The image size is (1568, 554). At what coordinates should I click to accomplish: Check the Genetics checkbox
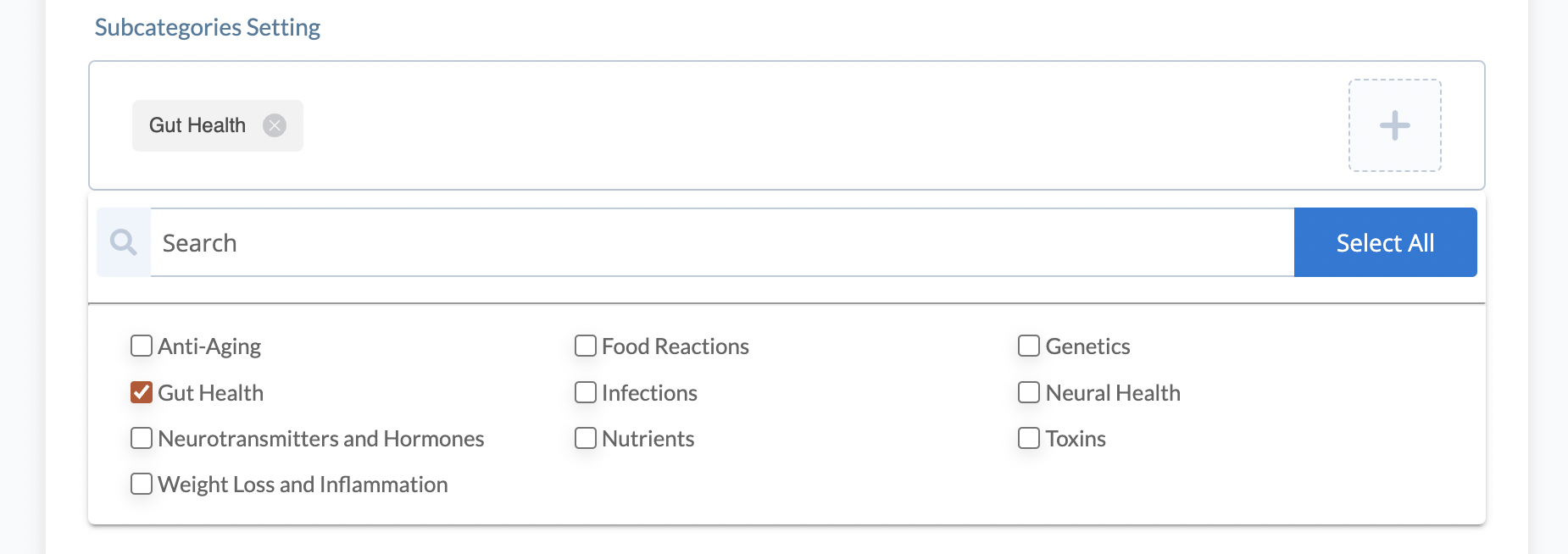tap(1029, 346)
